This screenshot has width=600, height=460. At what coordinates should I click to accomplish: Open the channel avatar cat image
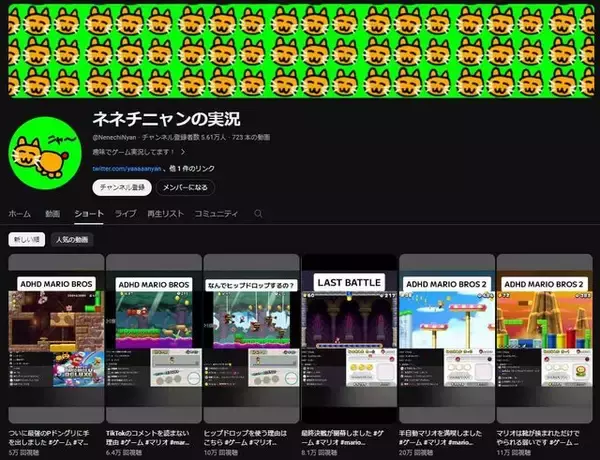pos(45,153)
